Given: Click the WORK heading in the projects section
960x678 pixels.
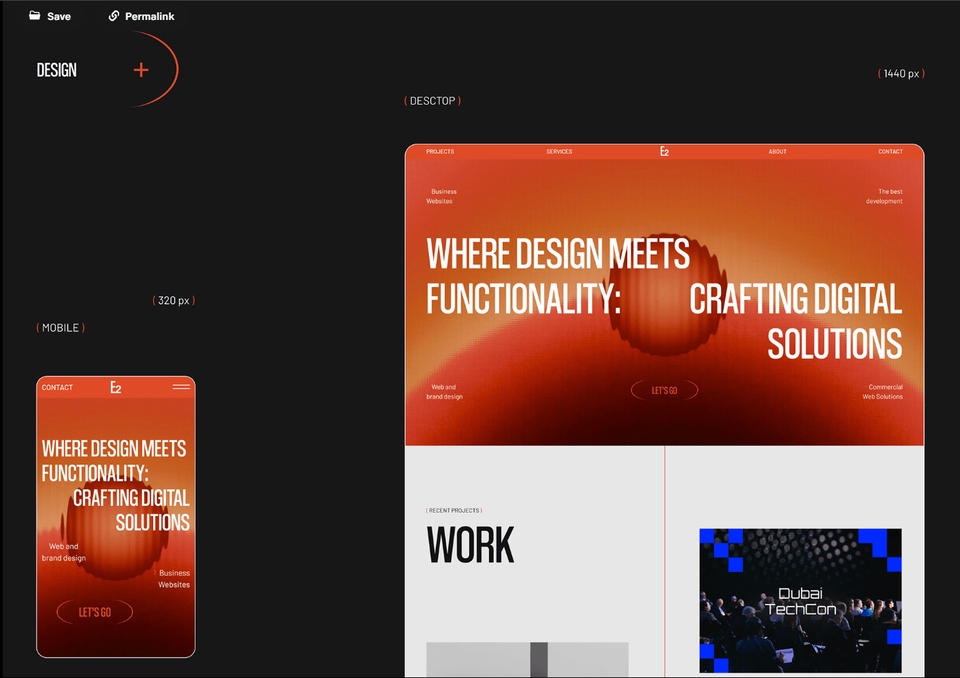Looking at the screenshot, I should pyautogui.click(x=470, y=545).
